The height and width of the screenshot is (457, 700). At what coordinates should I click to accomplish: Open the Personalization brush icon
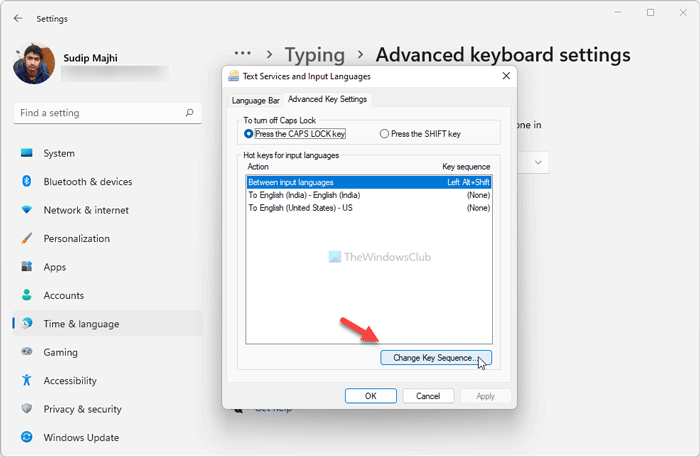26,239
